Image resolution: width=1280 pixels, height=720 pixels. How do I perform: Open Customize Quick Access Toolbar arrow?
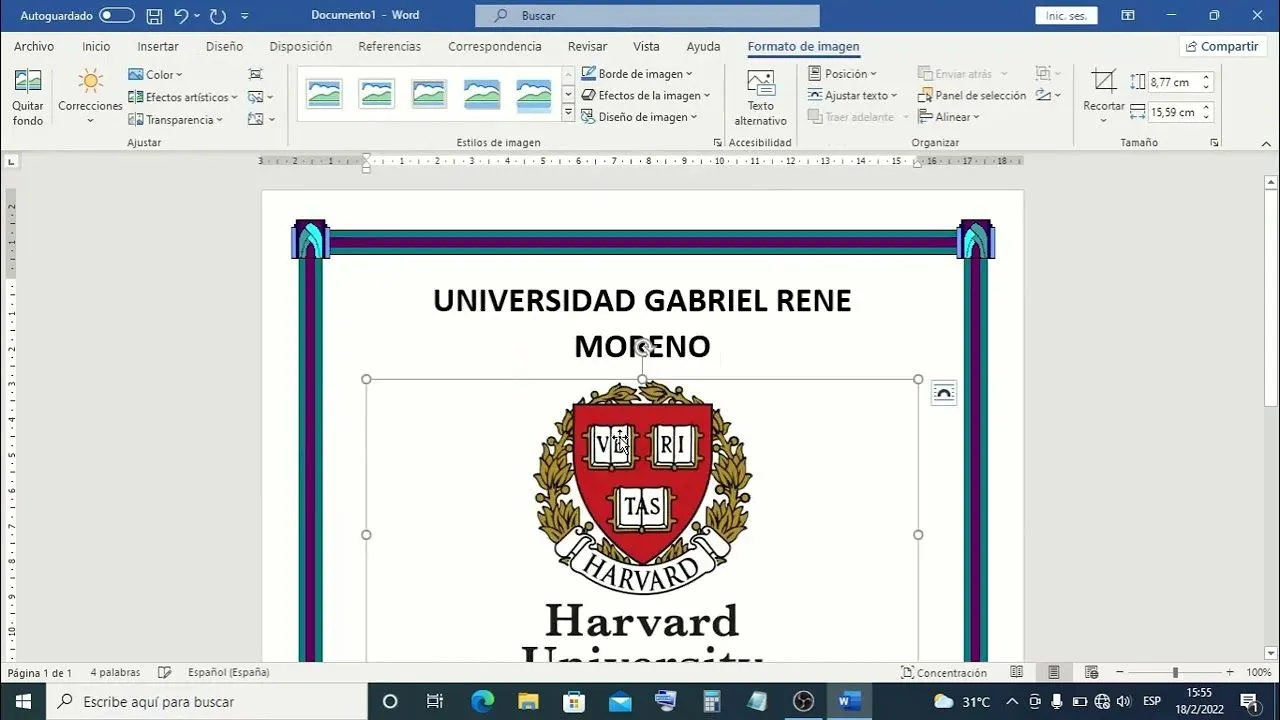click(245, 16)
